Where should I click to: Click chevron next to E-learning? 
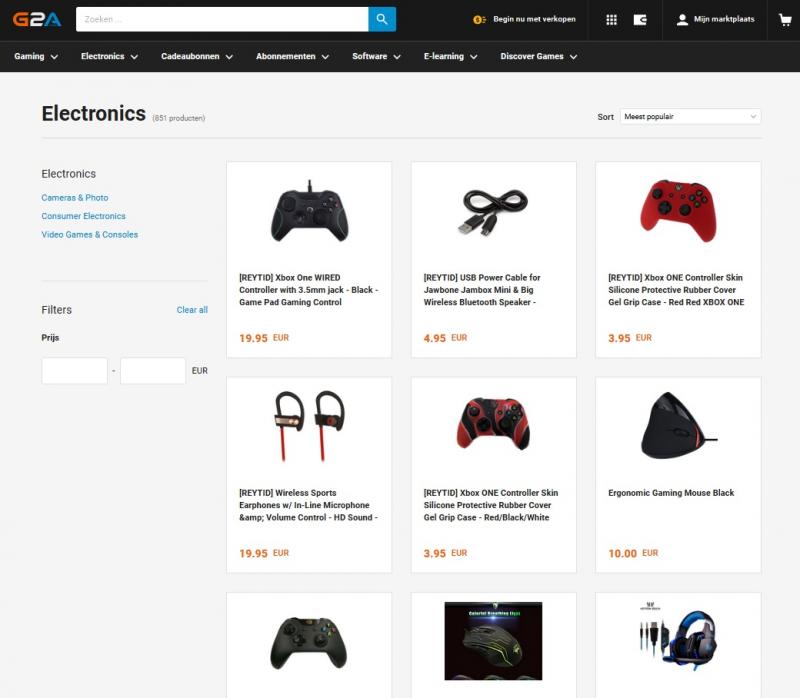click(473, 57)
